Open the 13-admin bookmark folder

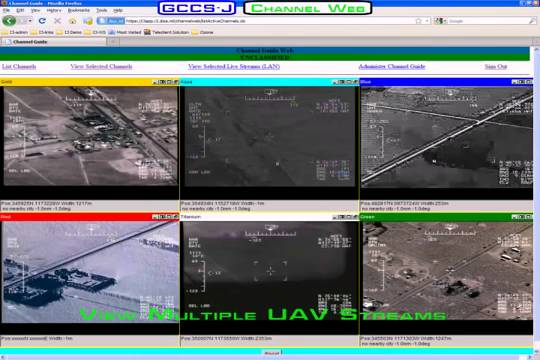tap(15, 32)
